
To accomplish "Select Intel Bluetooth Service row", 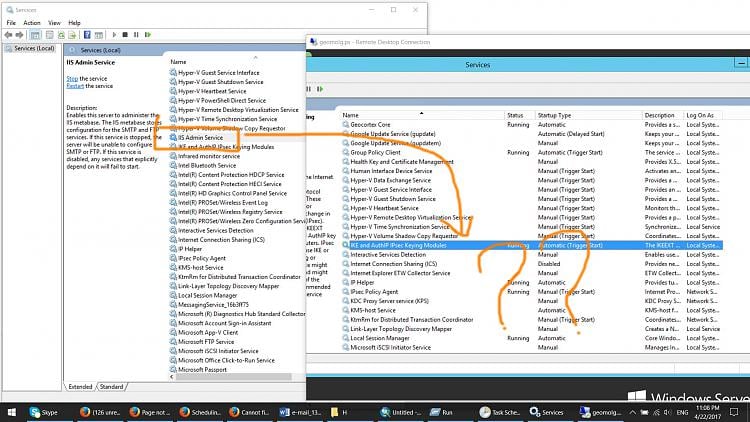I will [x=207, y=166].
